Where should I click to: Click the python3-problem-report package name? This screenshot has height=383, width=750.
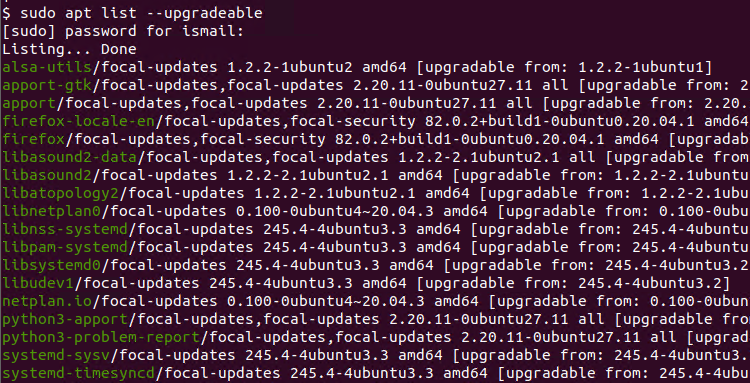coord(100,337)
